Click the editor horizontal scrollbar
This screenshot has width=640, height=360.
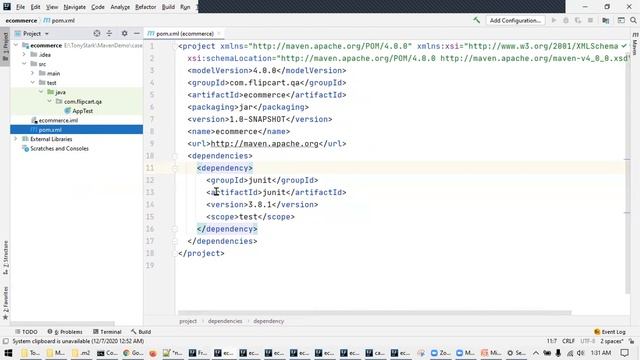point(374,313)
